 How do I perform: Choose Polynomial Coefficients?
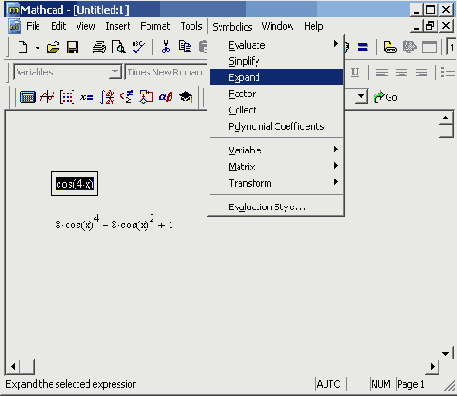(x=277, y=126)
